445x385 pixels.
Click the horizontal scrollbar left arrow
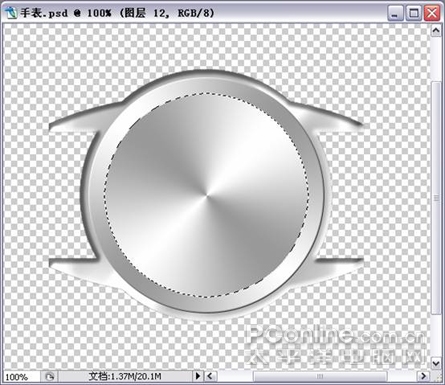point(210,376)
